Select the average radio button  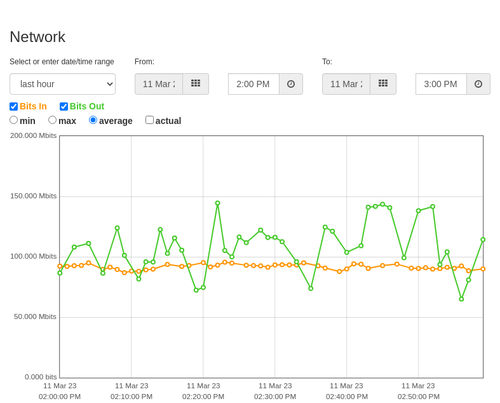pos(93,120)
